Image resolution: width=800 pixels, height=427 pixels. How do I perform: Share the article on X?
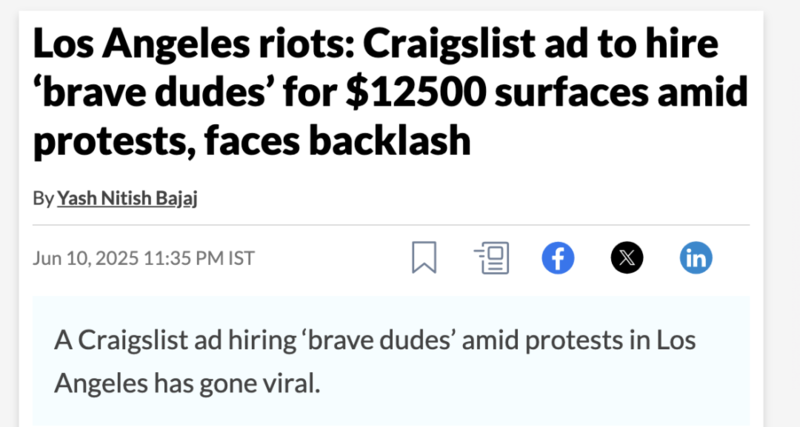coord(627,258)
